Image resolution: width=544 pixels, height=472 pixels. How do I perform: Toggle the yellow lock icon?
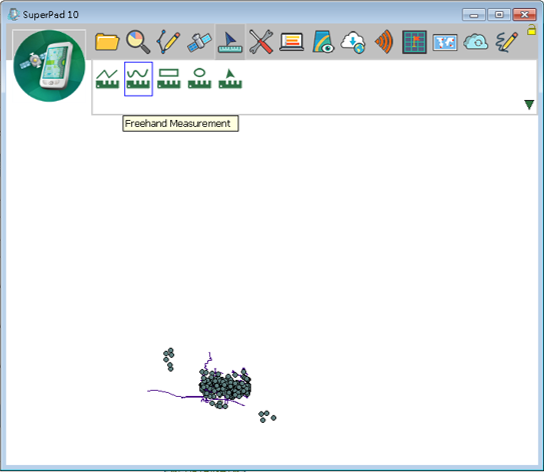tap(531, 30)
